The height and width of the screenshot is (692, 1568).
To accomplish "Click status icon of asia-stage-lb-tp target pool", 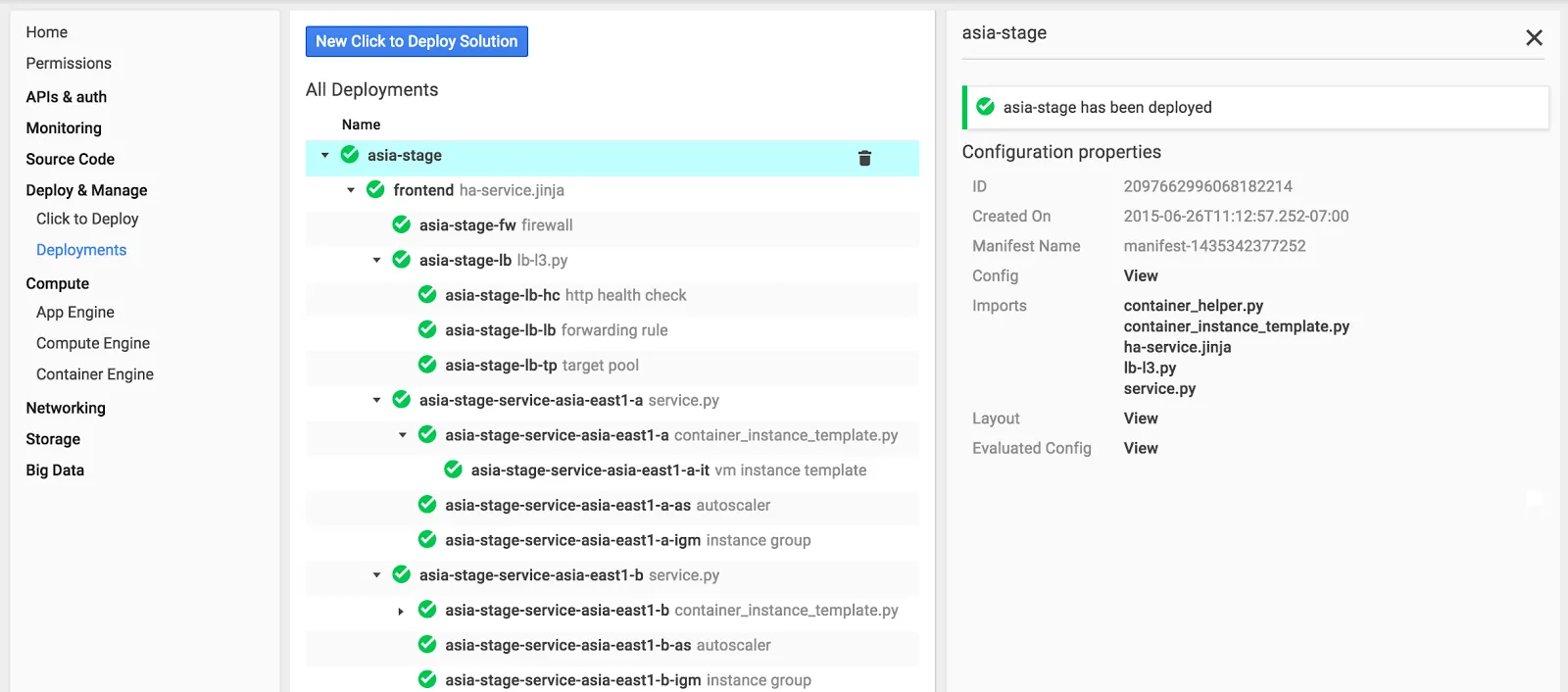I will tap(427, 365).
